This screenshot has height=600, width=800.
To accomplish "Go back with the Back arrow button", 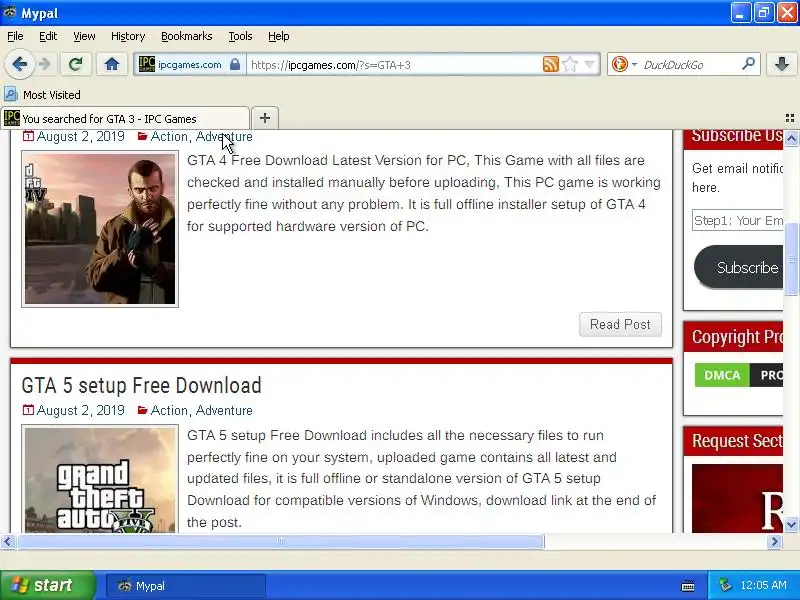I will pyautogui.click(x=19, y=64).
